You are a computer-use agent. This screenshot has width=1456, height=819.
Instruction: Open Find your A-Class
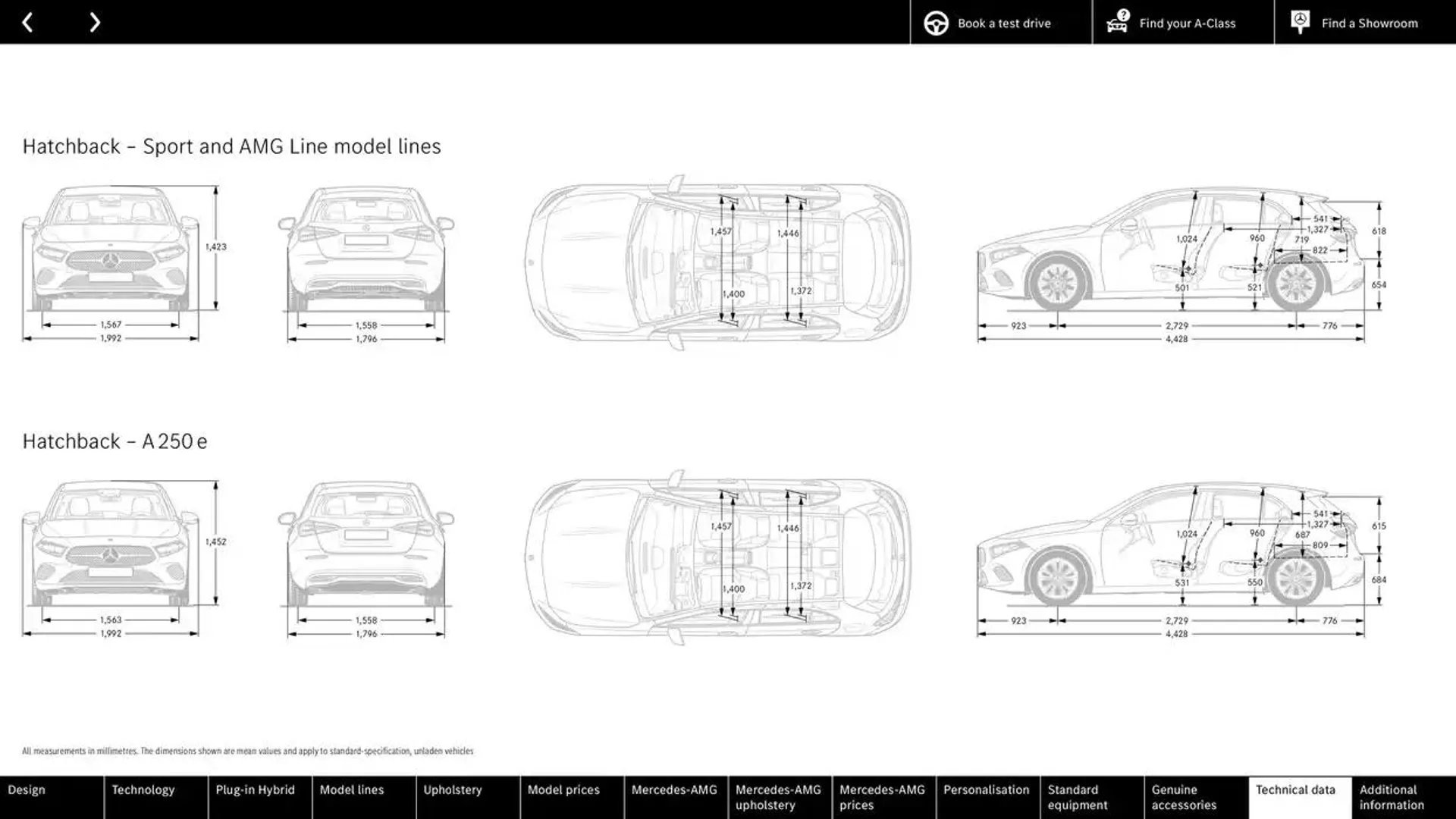1183,23
